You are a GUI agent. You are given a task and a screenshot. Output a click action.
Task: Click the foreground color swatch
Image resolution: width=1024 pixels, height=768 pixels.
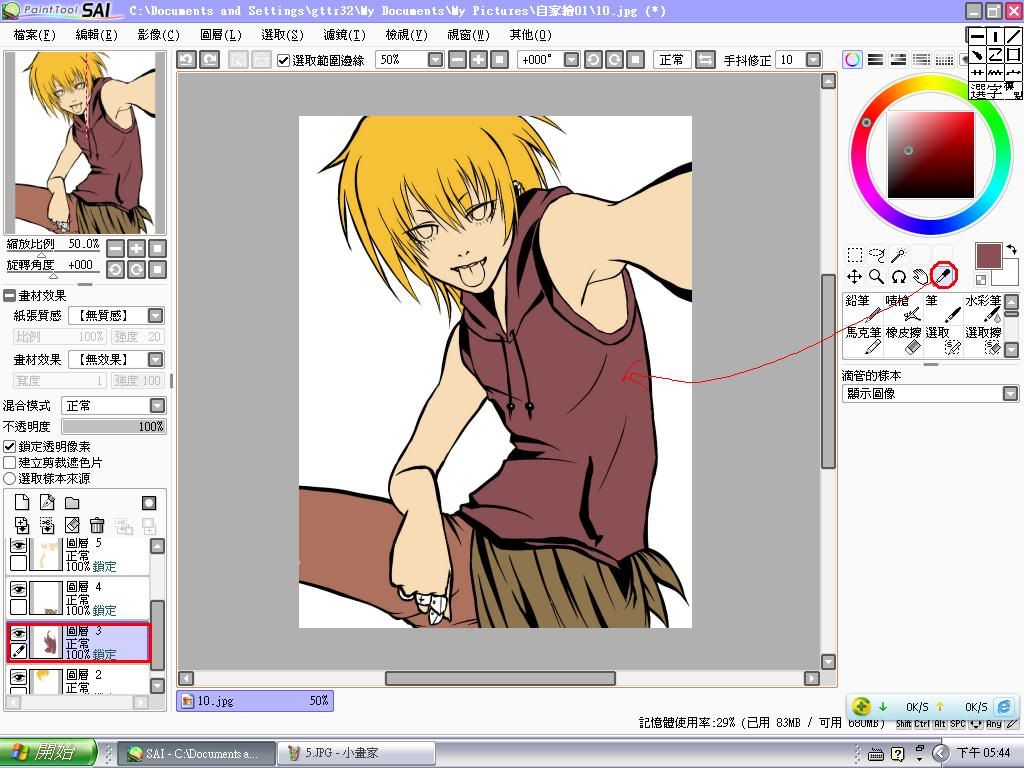click(988, 256)
